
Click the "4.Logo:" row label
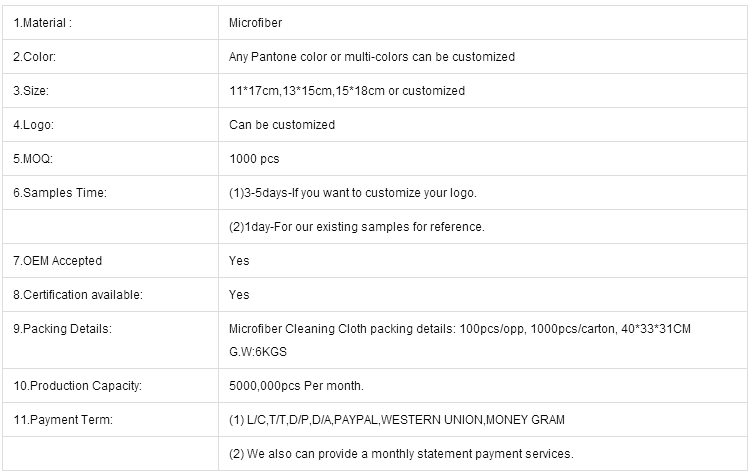point(33,125)
